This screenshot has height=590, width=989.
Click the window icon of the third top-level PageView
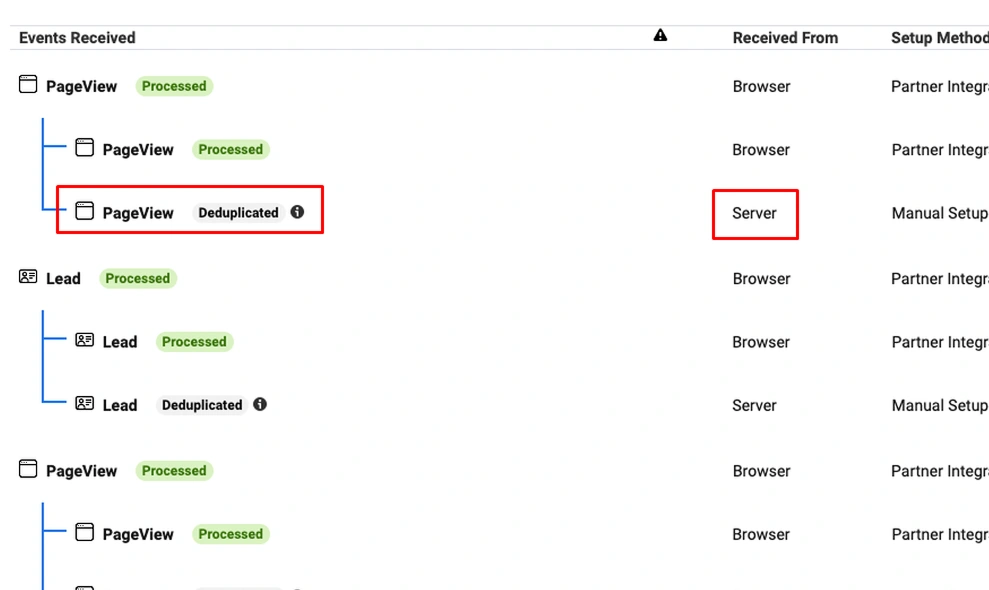point(28,469)
